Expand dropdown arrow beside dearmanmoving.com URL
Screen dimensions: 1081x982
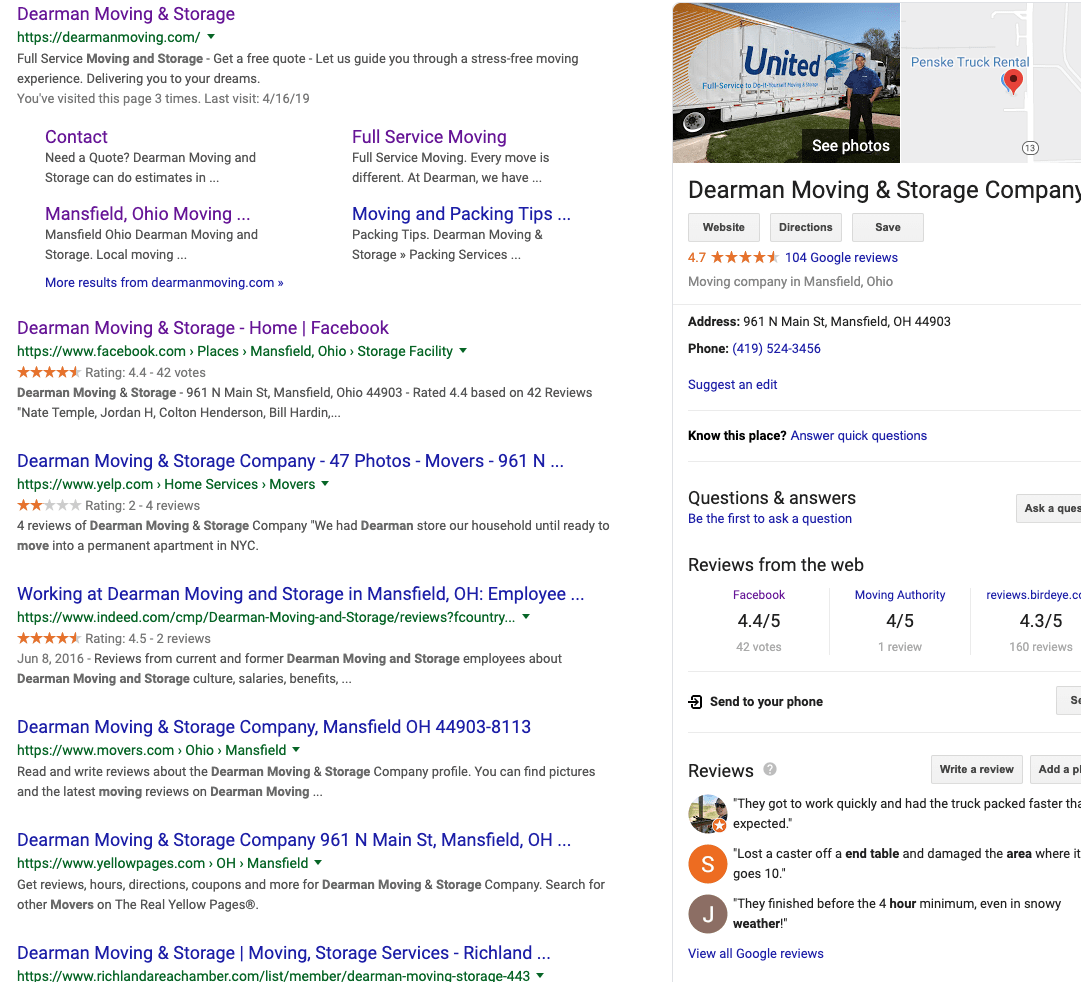click(211, 37)
